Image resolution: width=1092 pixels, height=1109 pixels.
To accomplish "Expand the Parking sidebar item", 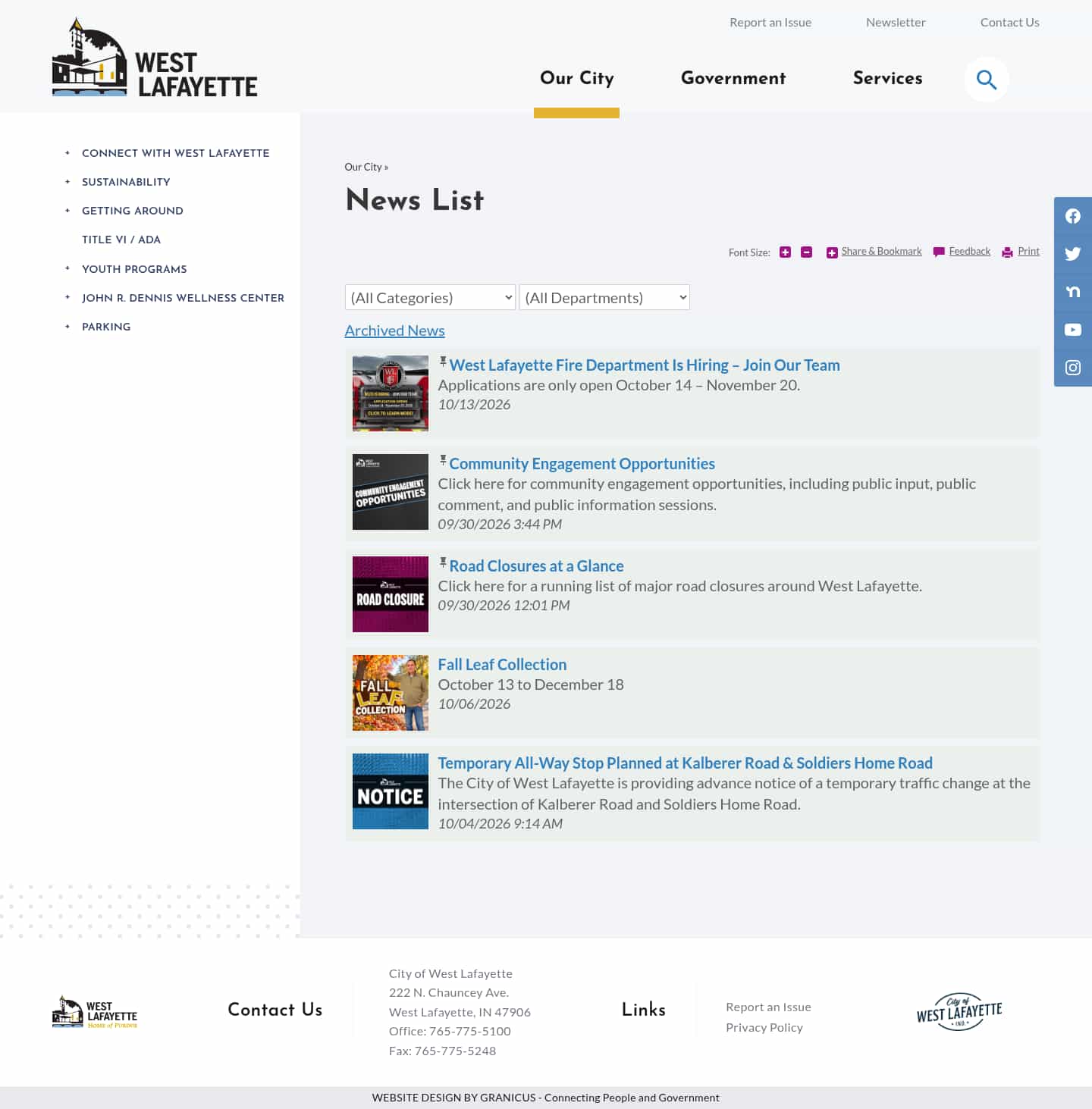I will pos(67,327).
